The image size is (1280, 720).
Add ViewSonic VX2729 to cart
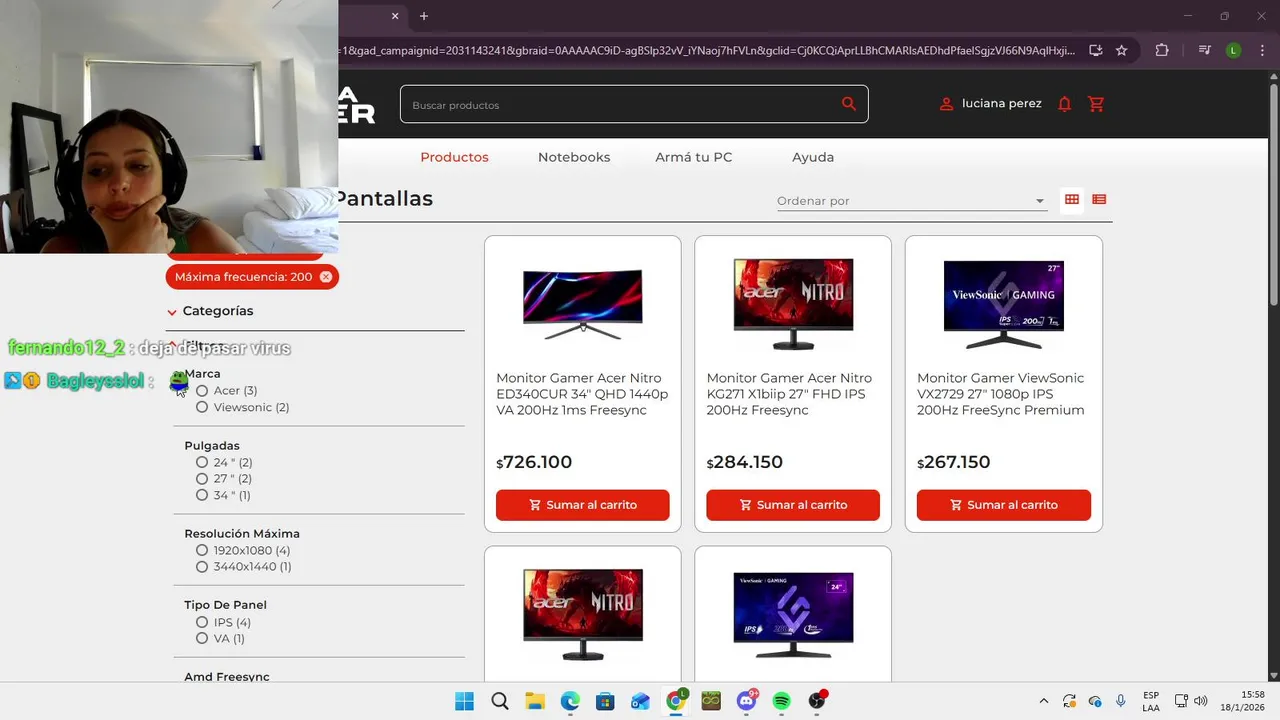pyautogui.click(x=1004, y=505)
